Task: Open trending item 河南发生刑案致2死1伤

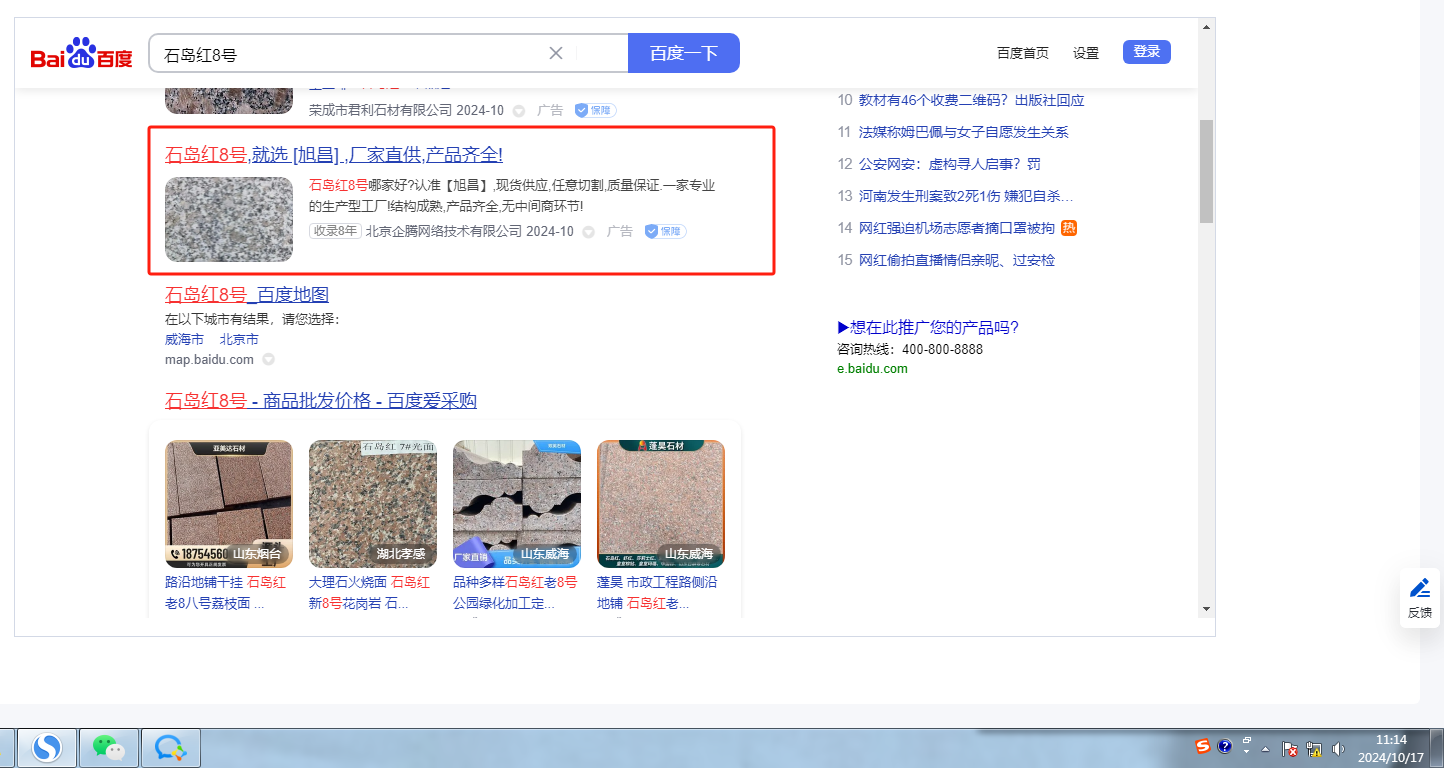Action: point(966,196)
